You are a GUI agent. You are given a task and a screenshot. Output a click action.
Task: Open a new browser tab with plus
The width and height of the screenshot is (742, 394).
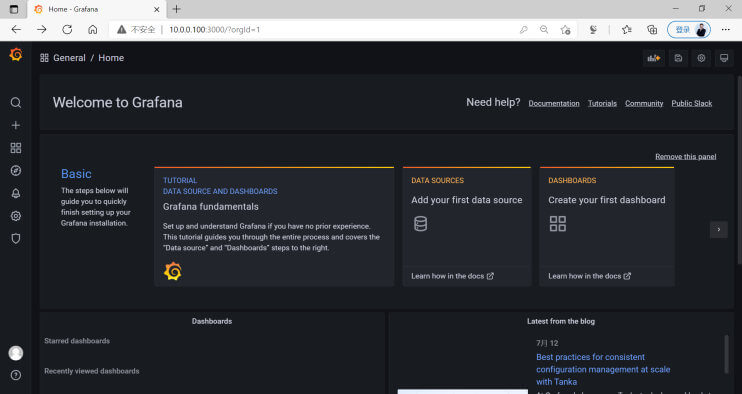pos(177,9)
